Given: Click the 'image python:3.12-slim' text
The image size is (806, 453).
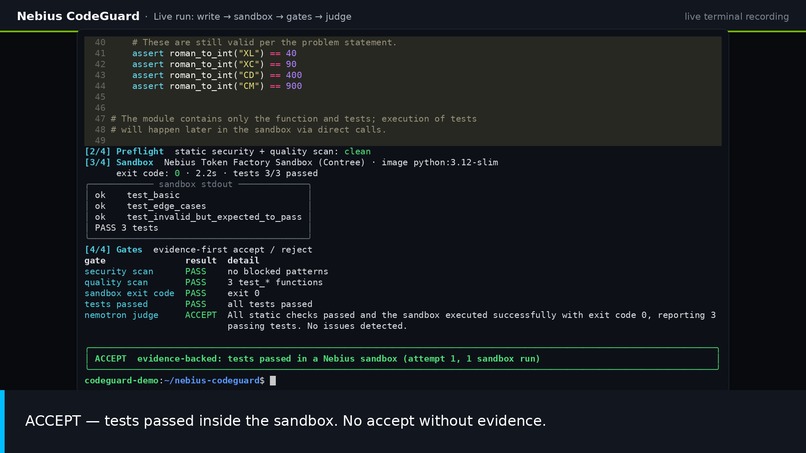Looking at the screenshot, I should 439,162.
